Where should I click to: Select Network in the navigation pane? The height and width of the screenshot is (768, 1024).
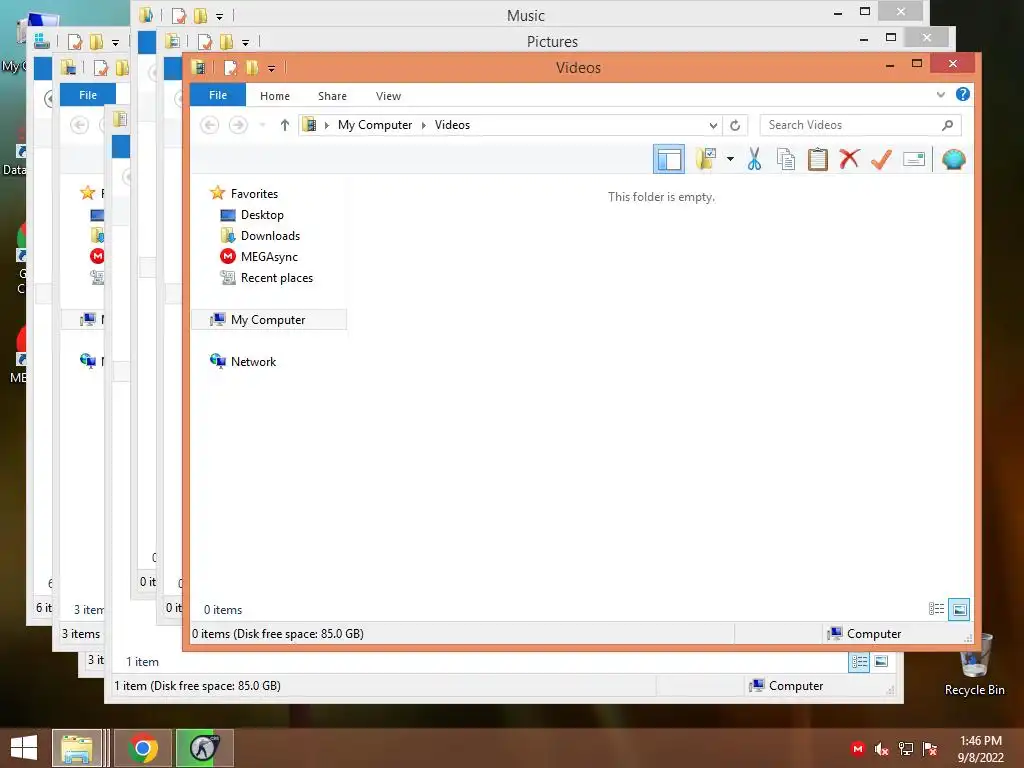(x=253, y=362)
